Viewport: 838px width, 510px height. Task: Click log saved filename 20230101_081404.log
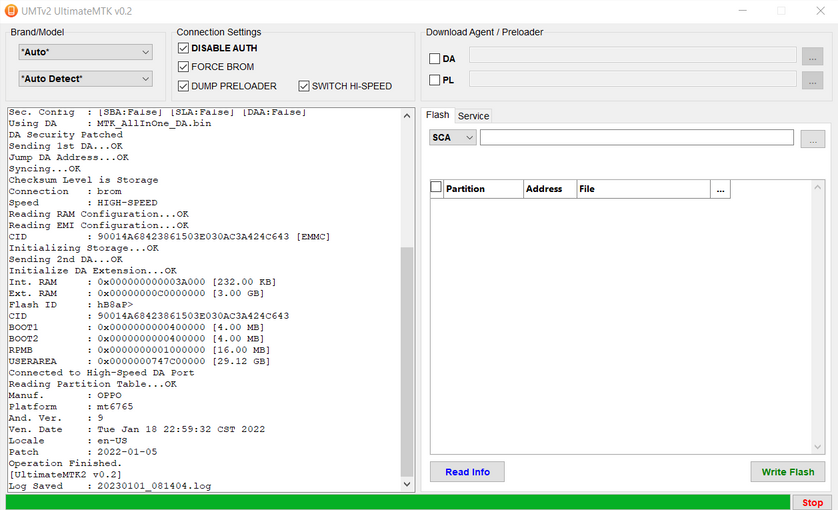(154, 486)
